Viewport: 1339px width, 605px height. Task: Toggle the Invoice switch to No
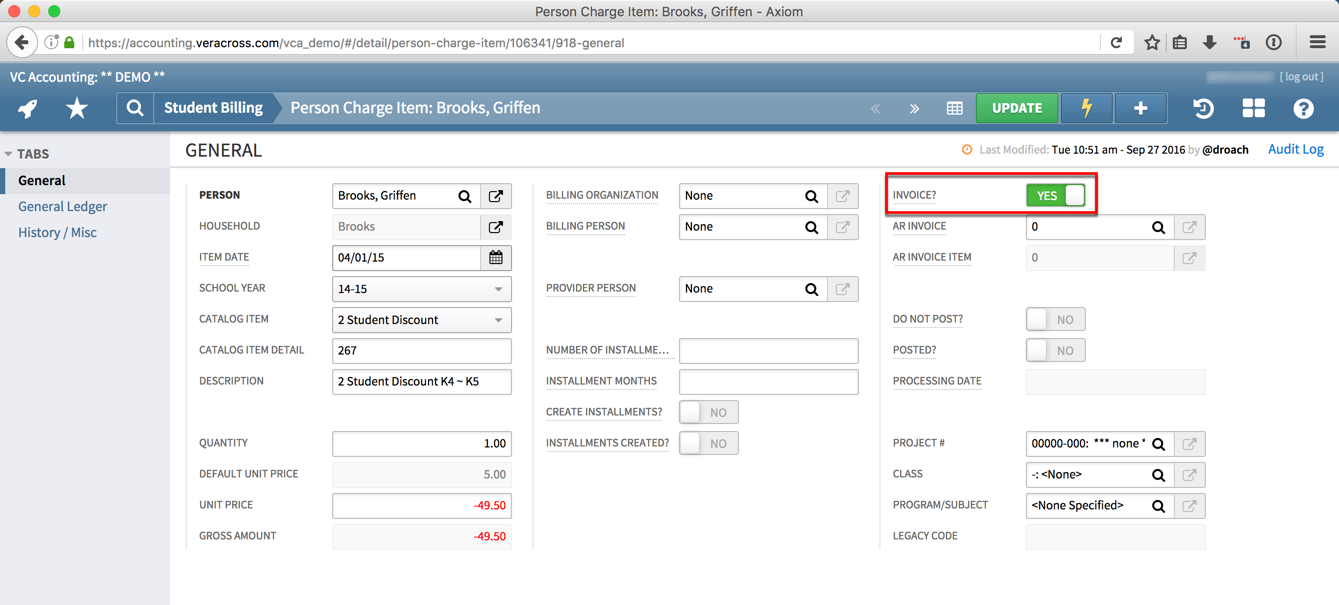1057,195
